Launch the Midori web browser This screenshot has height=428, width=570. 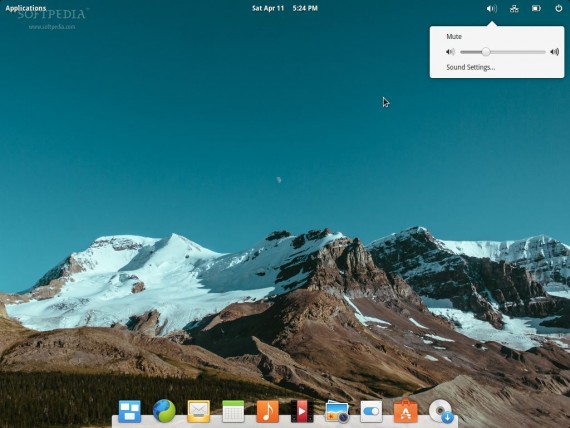(x=164, y=411)
